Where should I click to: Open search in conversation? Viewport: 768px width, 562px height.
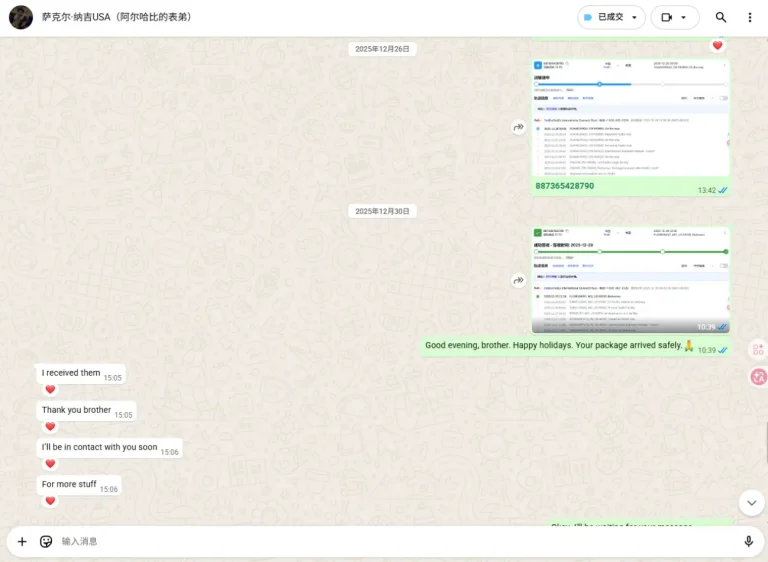click(720, 17)
